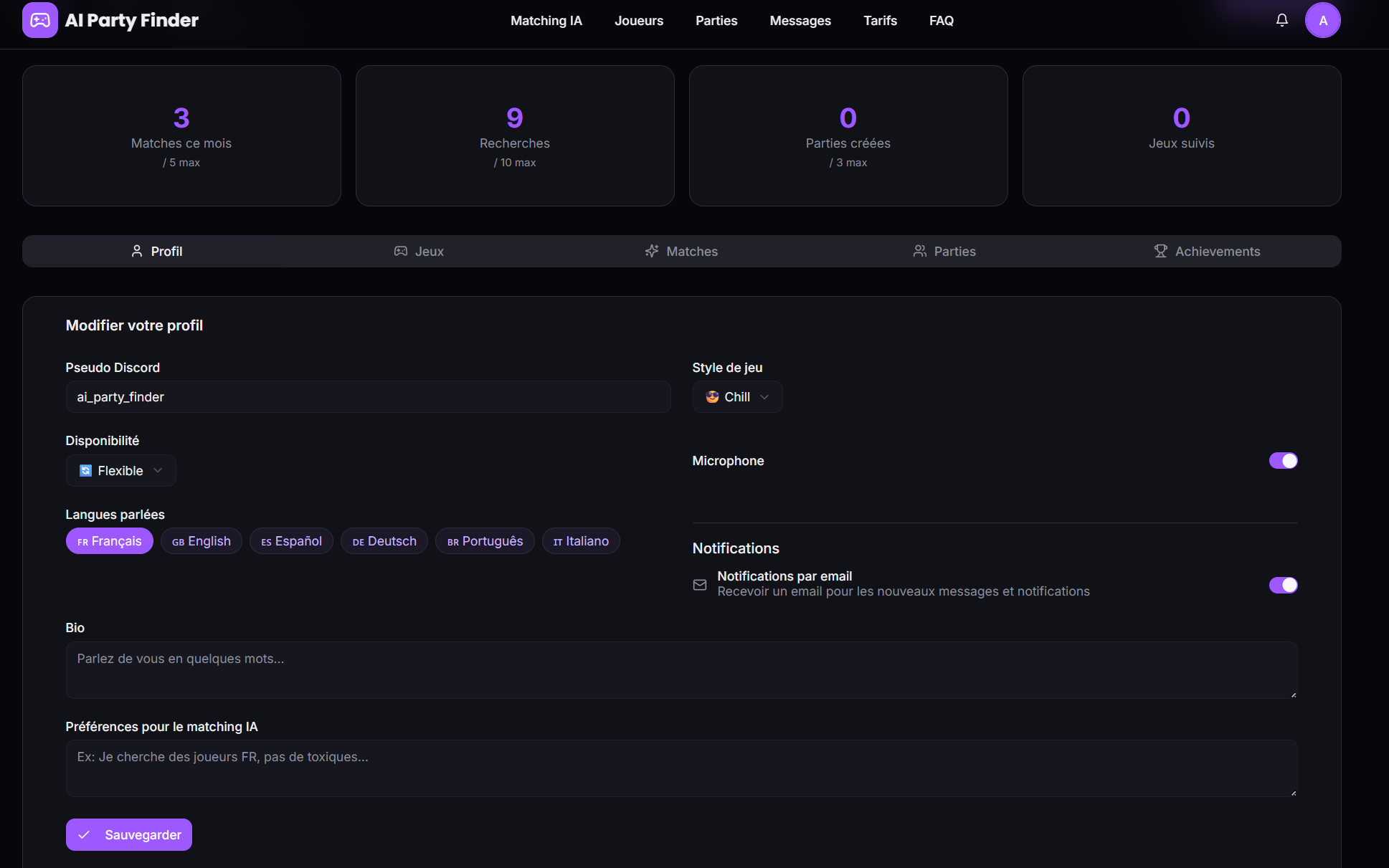
Task: Click the sparkle icon on the Matches tab
Action: 651,251
